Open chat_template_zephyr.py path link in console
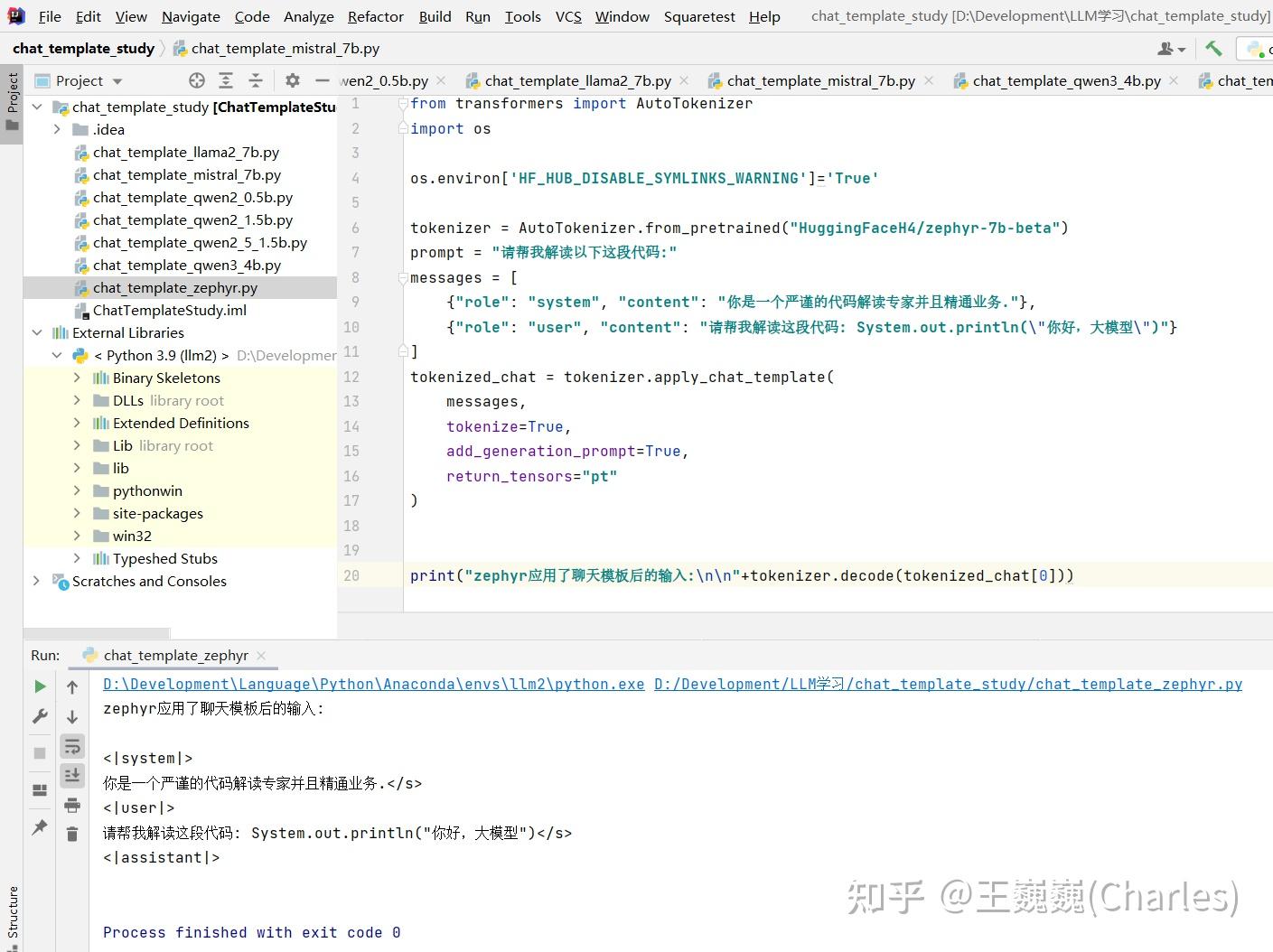 click(x=948, y=684)
